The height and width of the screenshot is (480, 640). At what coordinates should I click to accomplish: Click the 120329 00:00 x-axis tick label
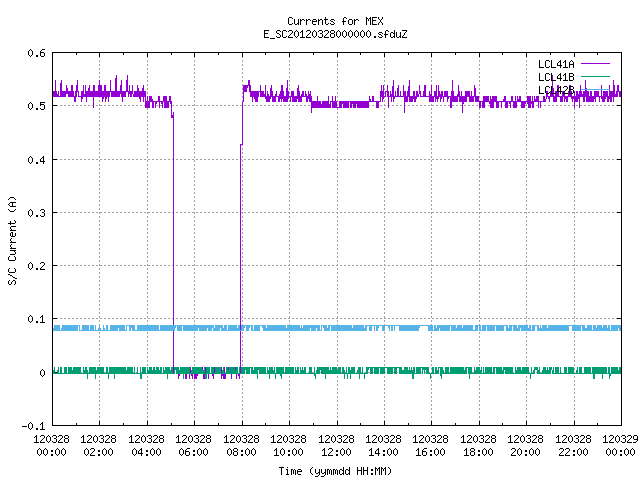pyautogui.click(x=620, y=445)
